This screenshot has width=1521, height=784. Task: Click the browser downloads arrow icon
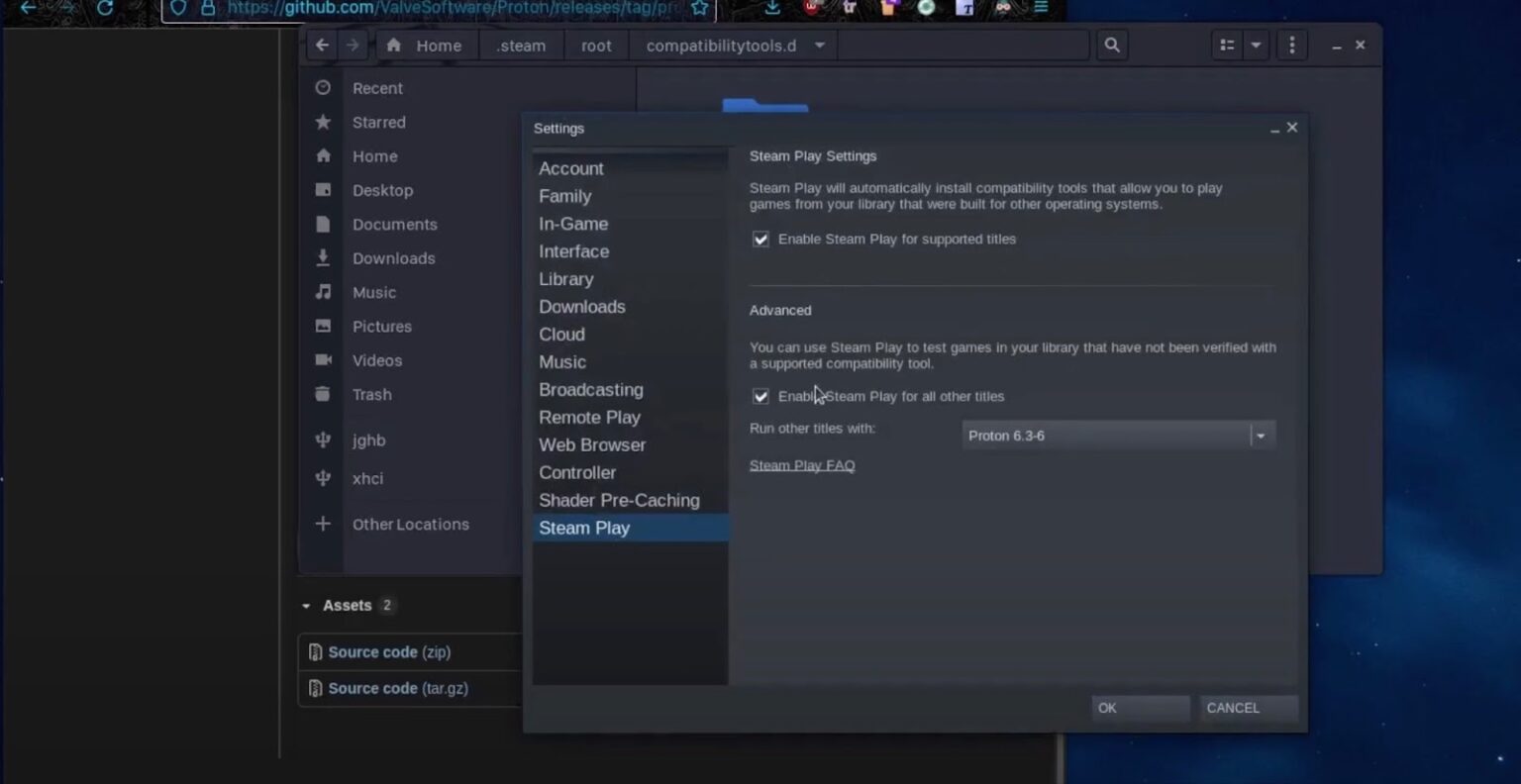click(x=771, y=8)
